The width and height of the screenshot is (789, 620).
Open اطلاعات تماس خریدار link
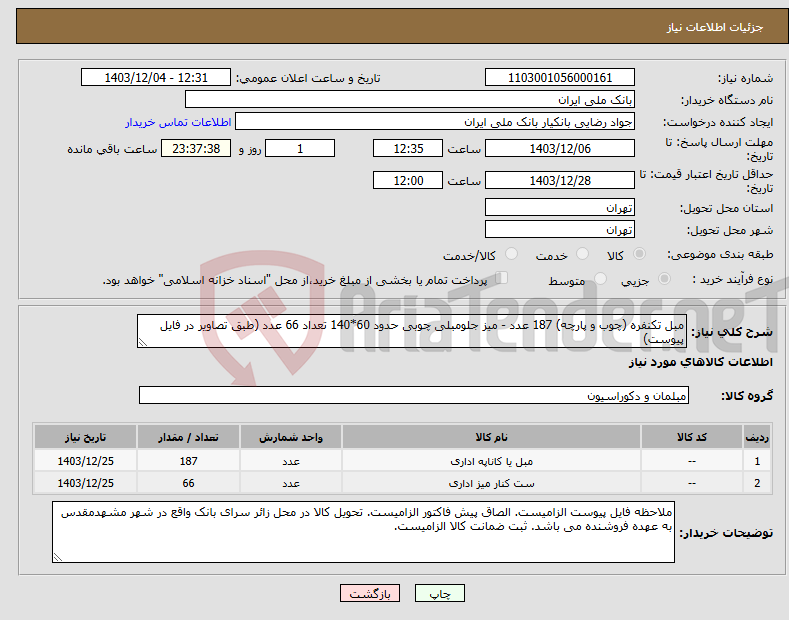pos(178,122)
